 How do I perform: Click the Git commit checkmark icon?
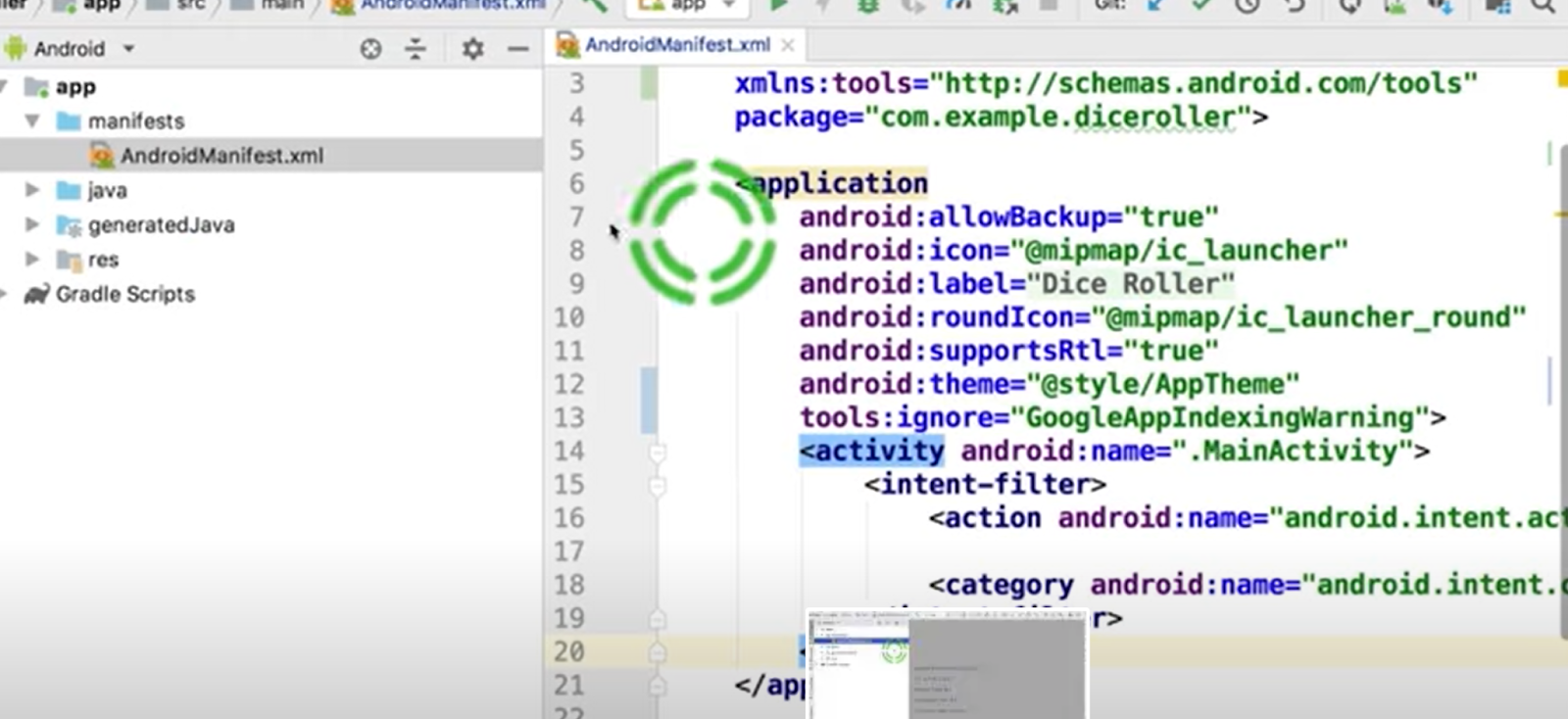tap(1200, 6)
